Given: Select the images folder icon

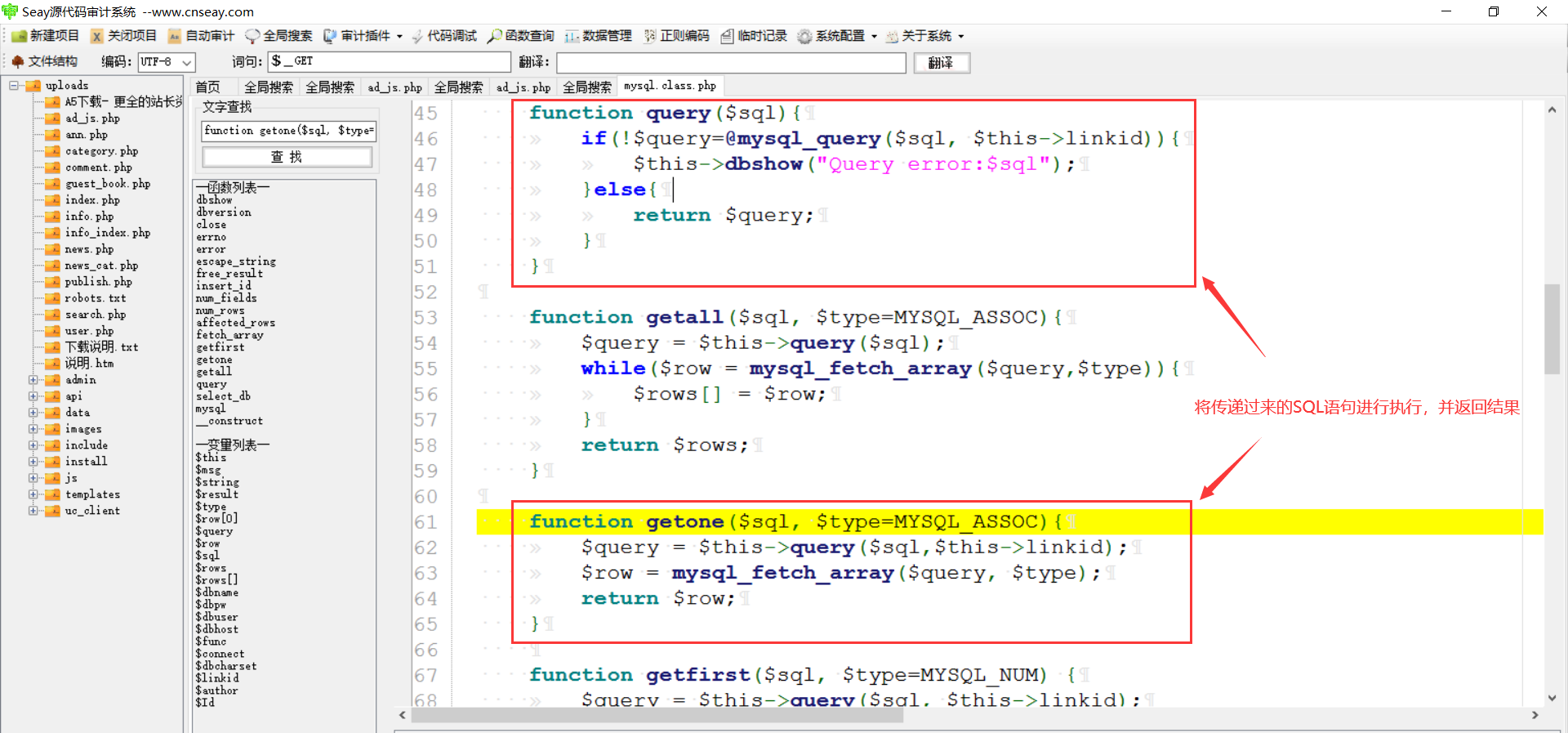Looking at the screenshot, I should pyautogui.click(x=53, y=429).
